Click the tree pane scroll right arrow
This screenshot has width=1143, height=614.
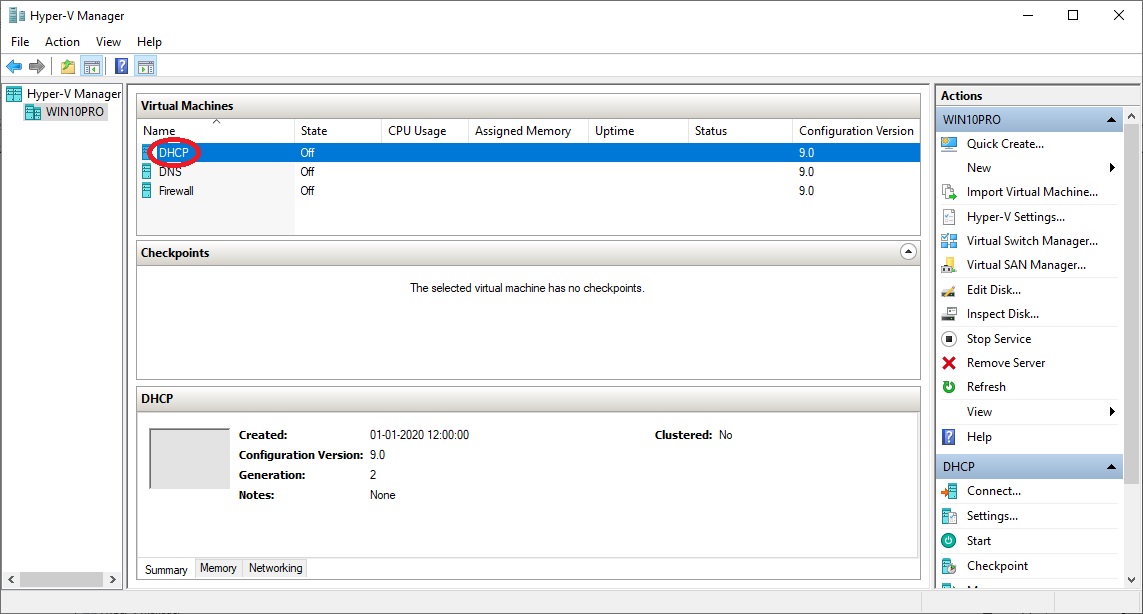click(x=112, y=579)
